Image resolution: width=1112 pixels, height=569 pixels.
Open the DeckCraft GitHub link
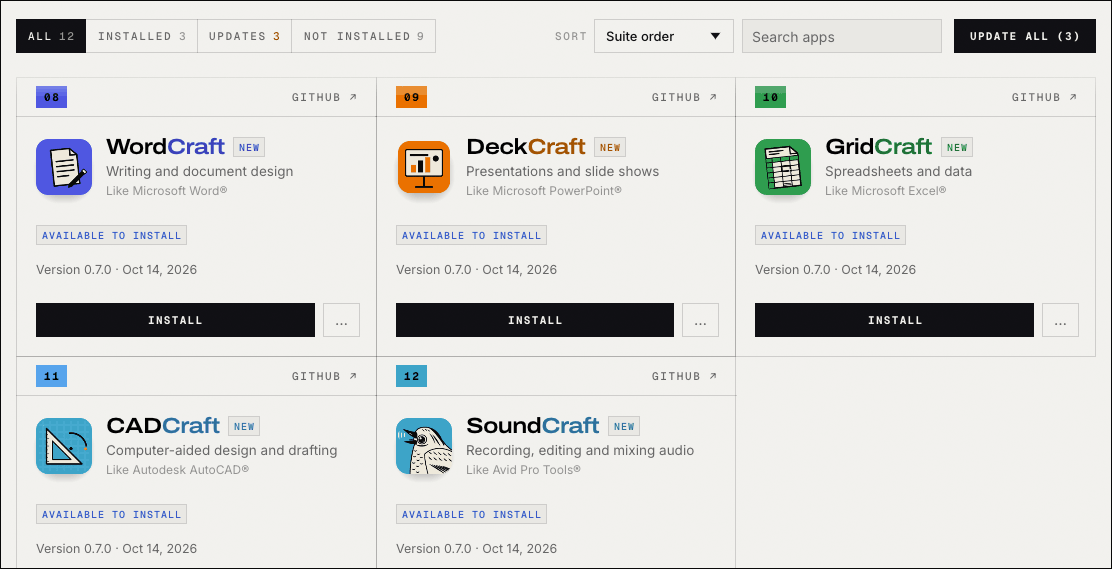[x=685, y=97]
